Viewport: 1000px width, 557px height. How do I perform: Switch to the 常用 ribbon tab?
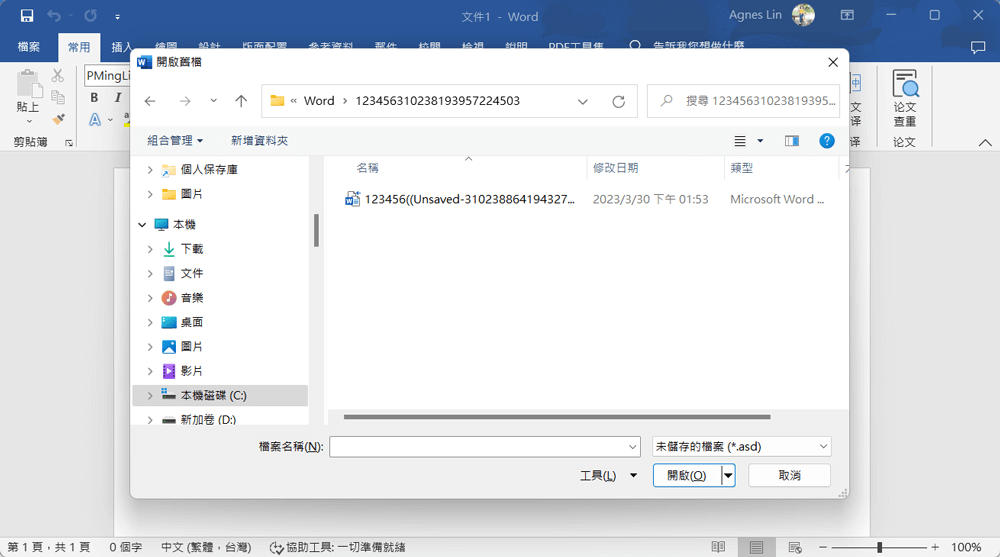click(x=79, y=47)
